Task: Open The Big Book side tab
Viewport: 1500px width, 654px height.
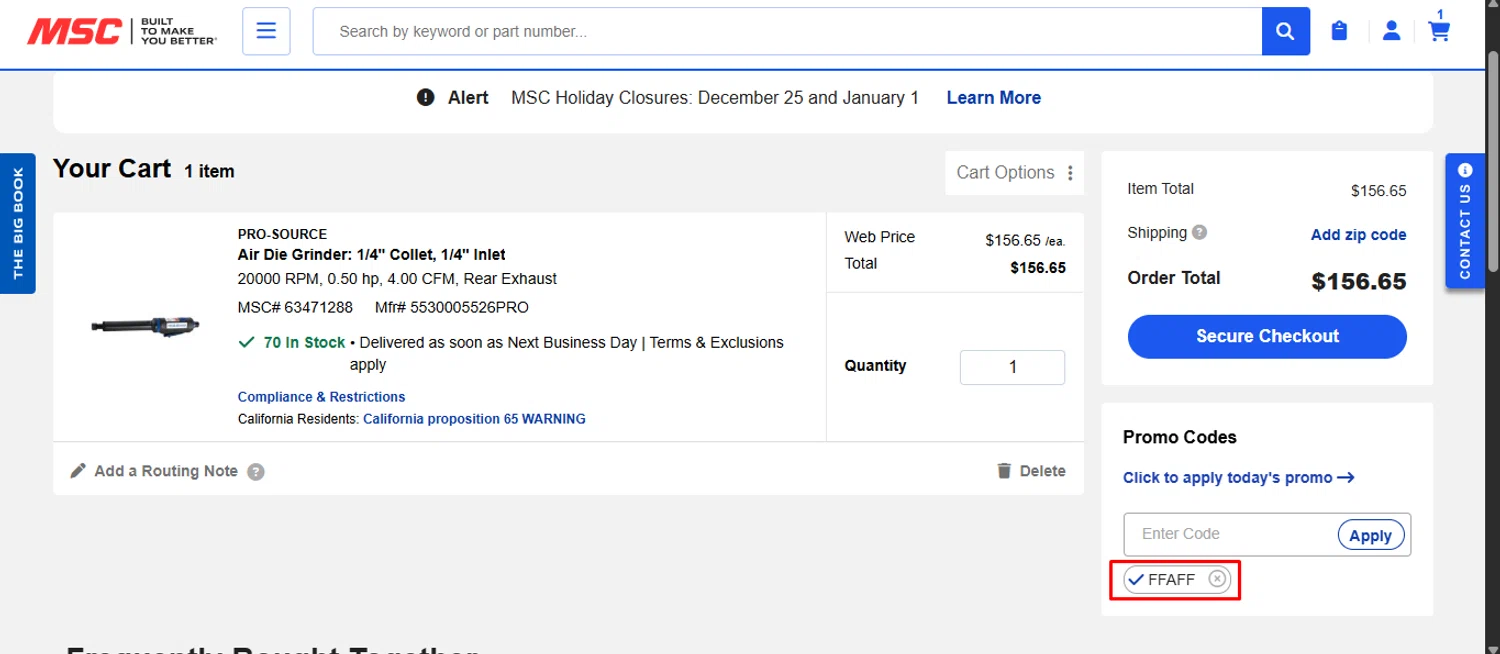Action: click(18, 223)
